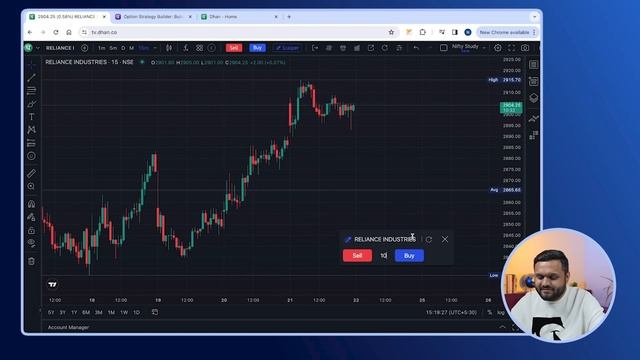Viewport: 640px width, 360px height.
Task: Click the trash icon to remove drawings
Action: pos(31,261)
